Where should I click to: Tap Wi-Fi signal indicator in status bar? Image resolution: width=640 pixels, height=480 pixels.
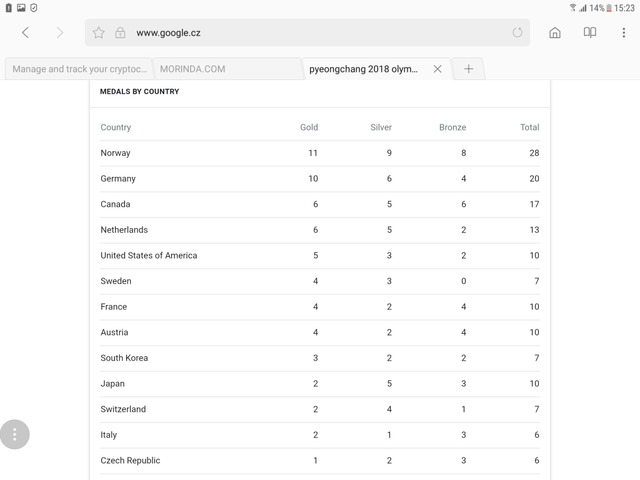coord(573,8)
